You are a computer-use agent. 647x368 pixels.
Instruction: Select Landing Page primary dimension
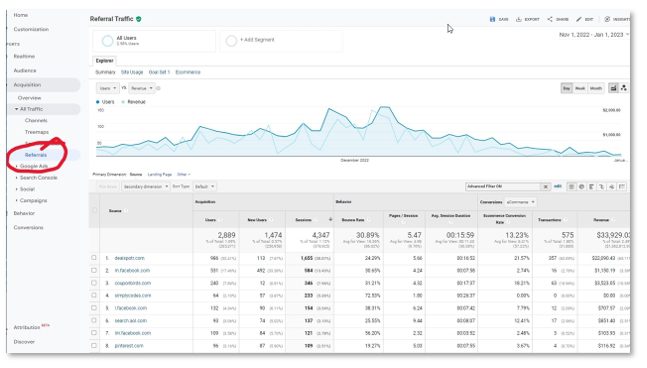(160, 175)
